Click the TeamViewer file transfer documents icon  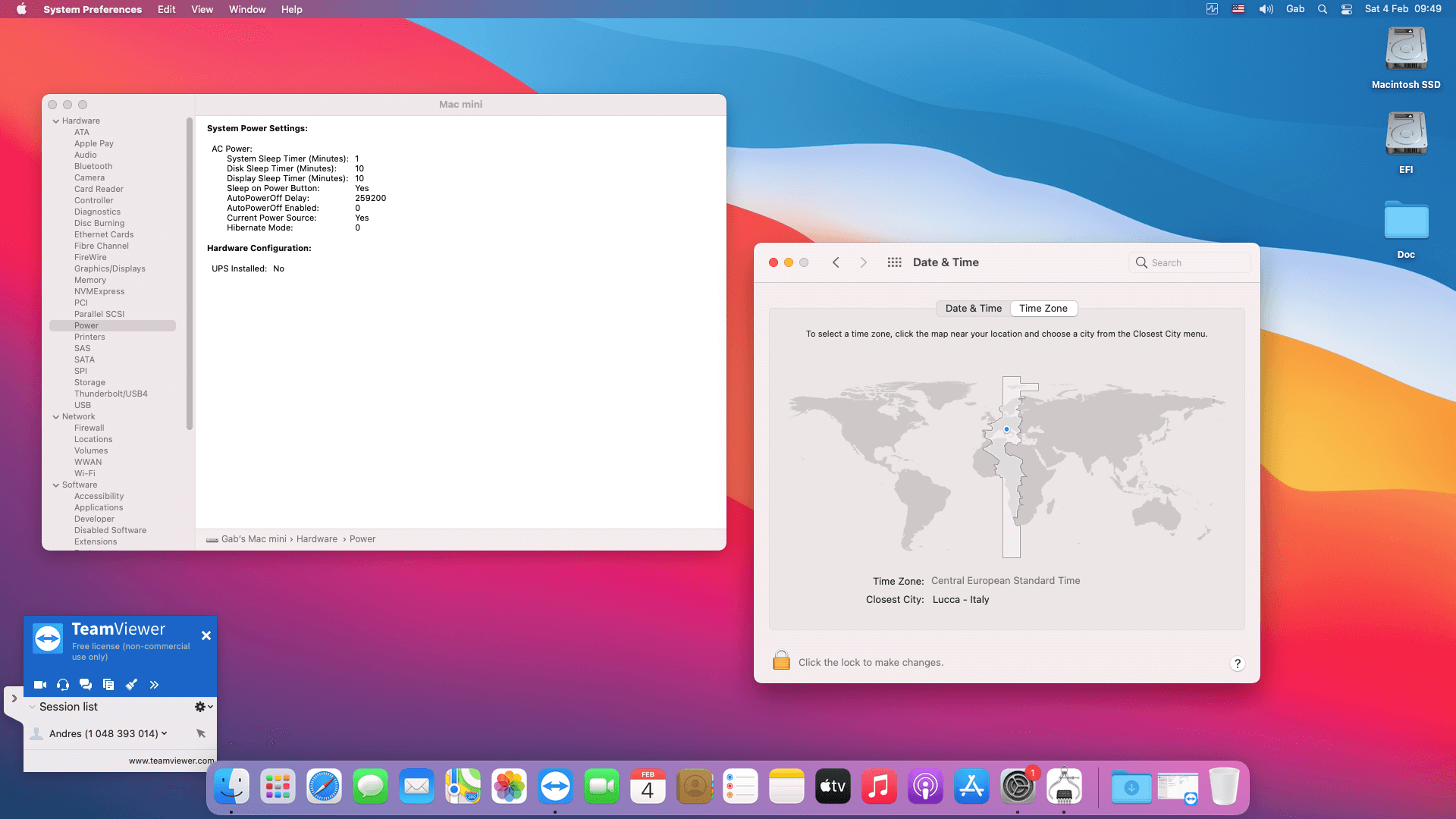click(108, 685)
